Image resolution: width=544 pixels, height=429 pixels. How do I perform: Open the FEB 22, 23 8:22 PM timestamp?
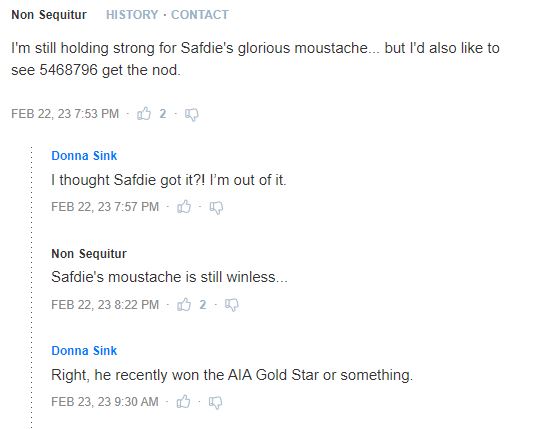[105, 304]
